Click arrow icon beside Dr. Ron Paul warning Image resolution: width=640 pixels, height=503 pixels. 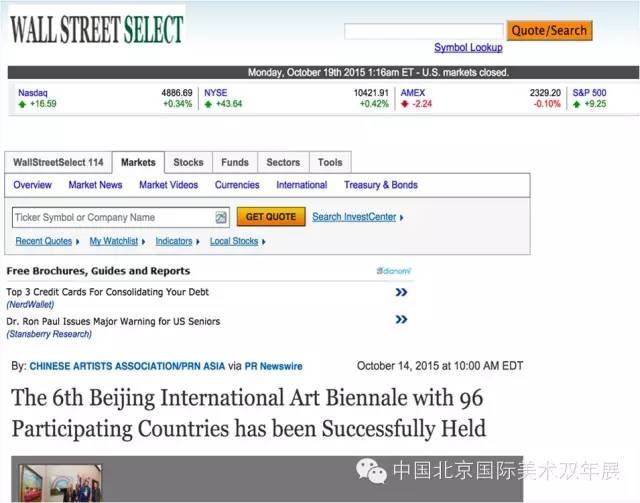coord(401,320)
